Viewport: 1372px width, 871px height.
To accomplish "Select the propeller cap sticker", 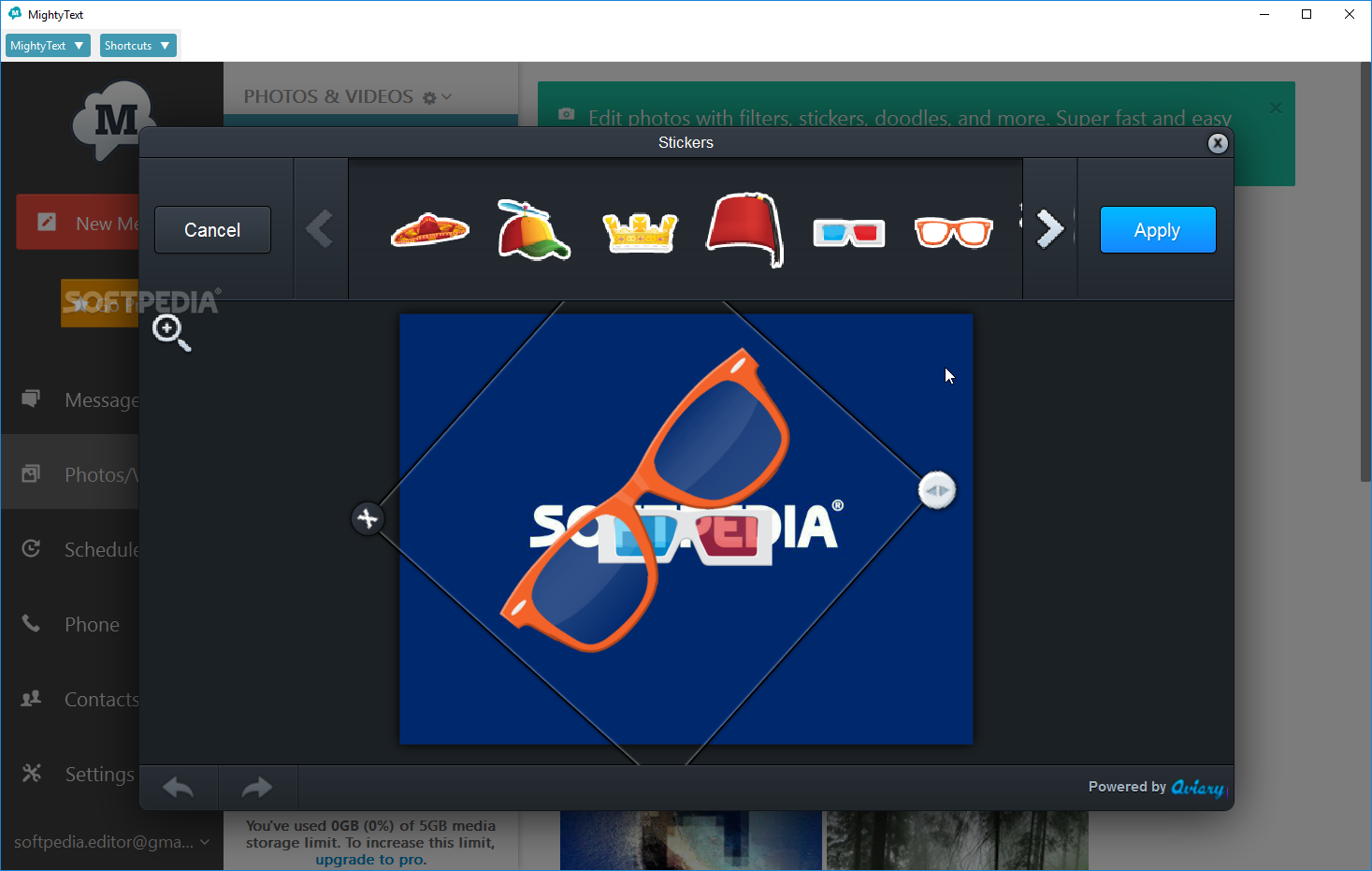I will point(533,229).
